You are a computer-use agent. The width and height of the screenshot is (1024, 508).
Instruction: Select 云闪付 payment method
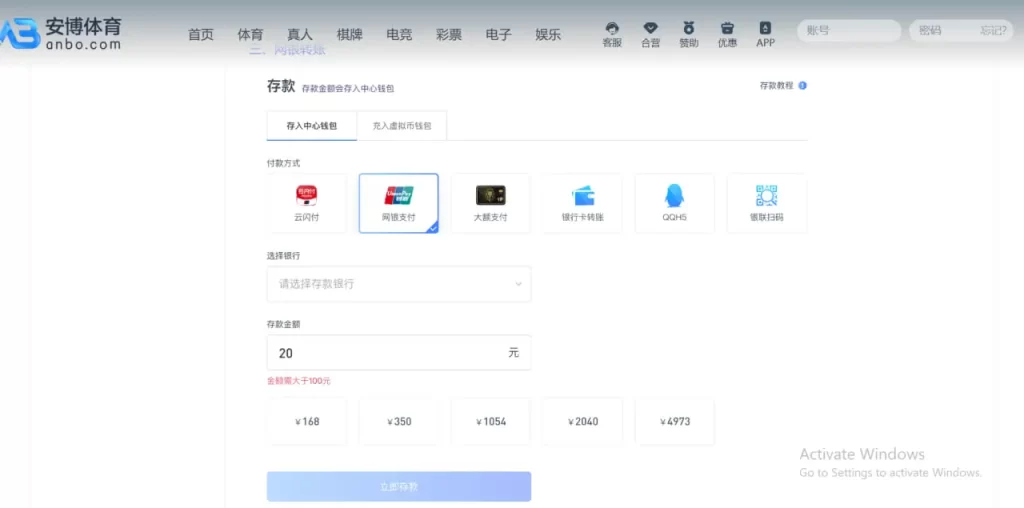tap(306, 203)
